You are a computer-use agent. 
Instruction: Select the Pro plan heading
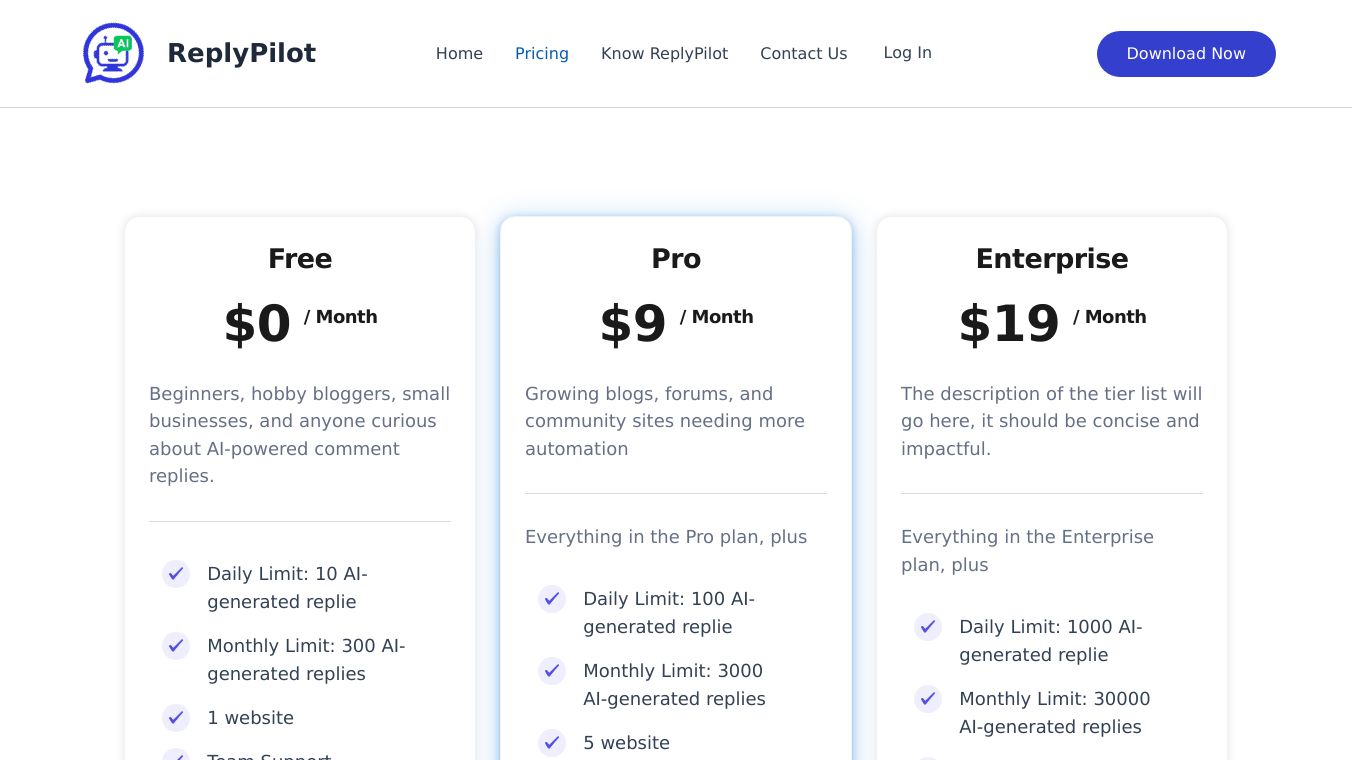[676, 259]
